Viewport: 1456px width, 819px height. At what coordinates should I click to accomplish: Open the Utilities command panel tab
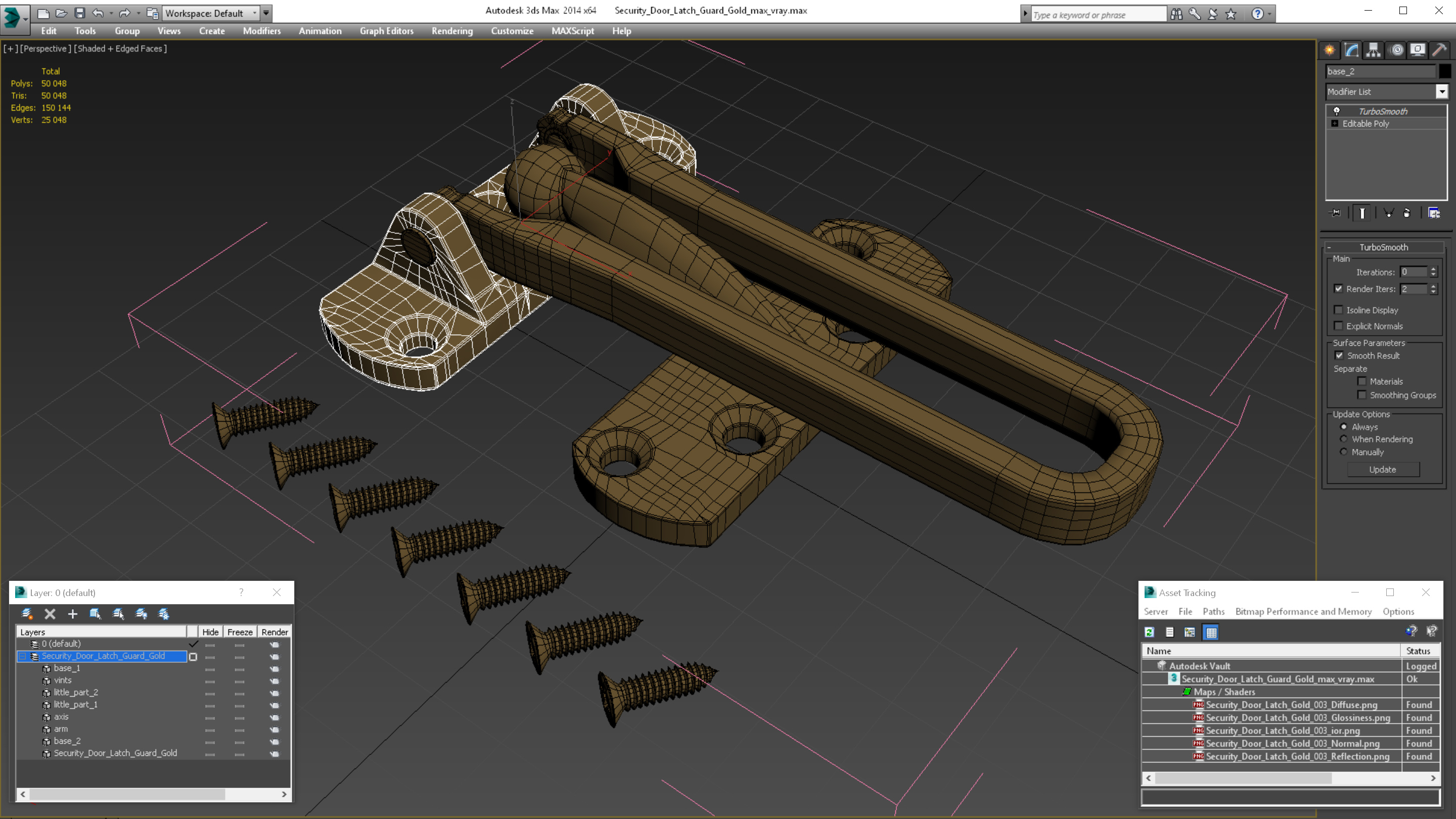pos(1440,51)
